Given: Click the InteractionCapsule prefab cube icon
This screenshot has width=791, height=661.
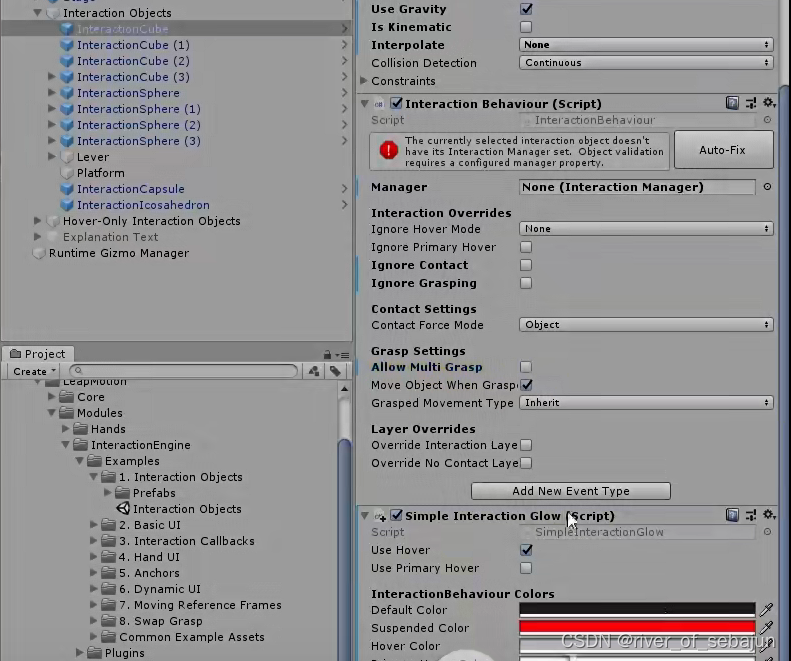Looking at the screenshot, I should pos(67,189).
